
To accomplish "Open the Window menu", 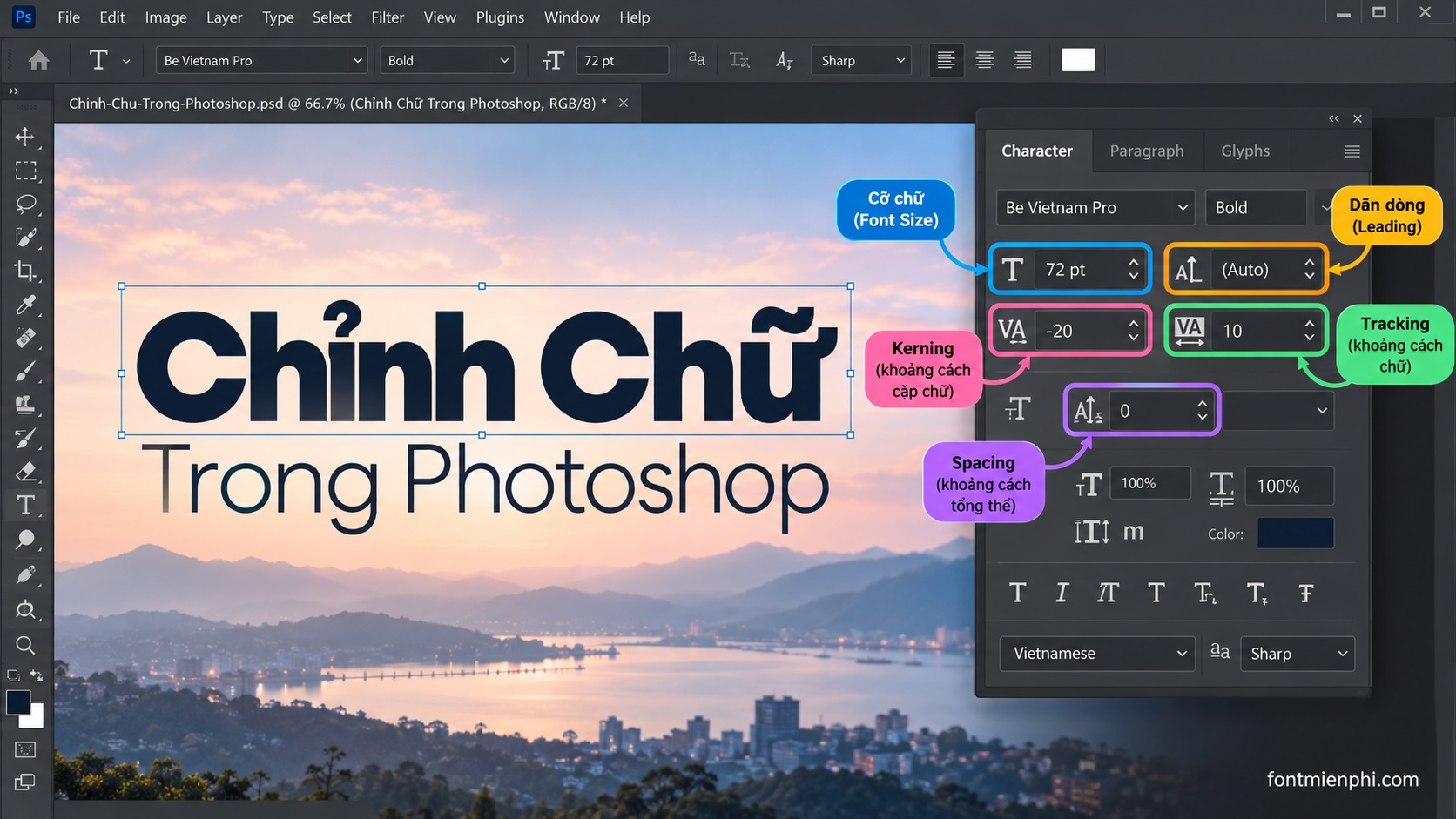I will 571,17.
